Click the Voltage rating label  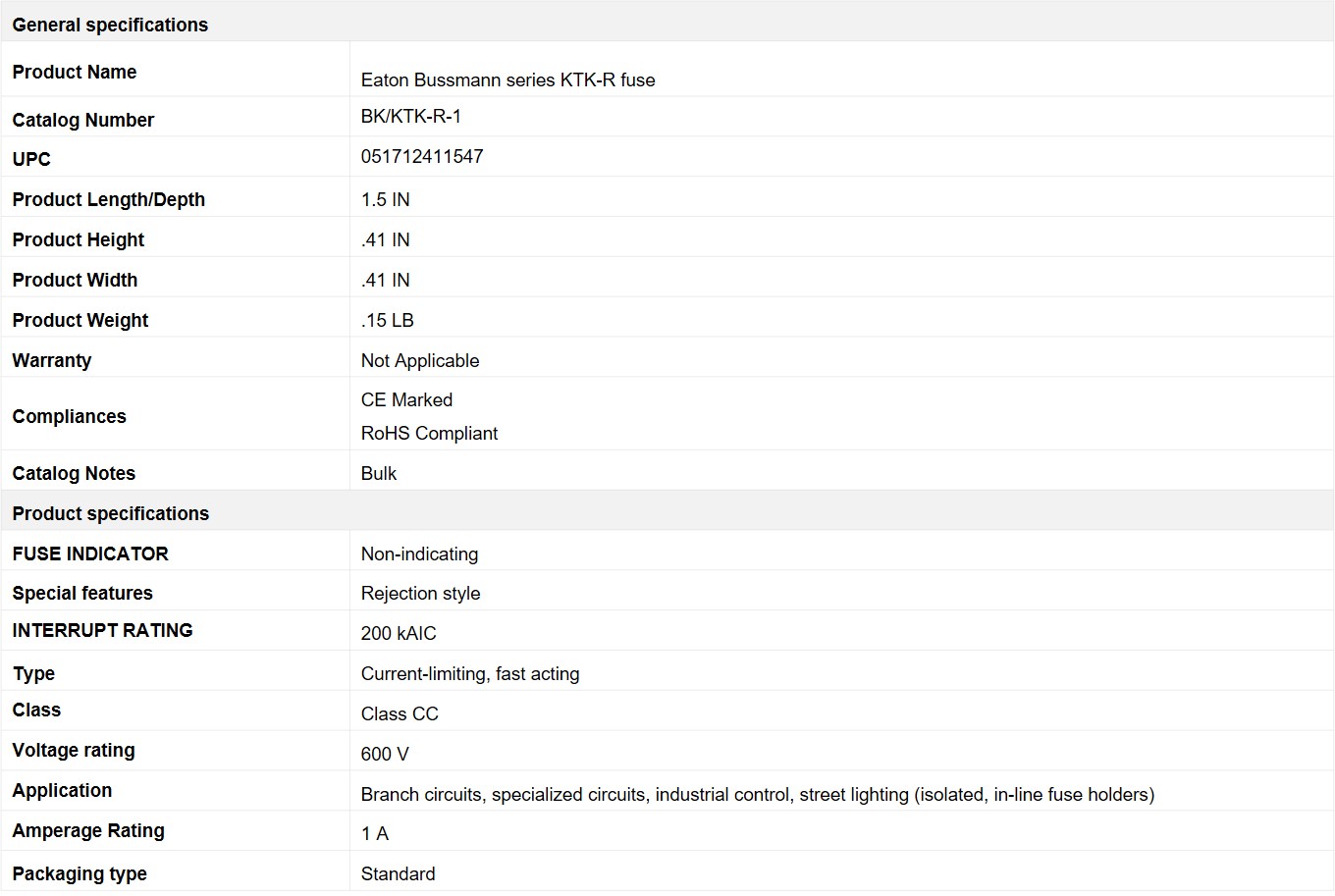[74, 750]
